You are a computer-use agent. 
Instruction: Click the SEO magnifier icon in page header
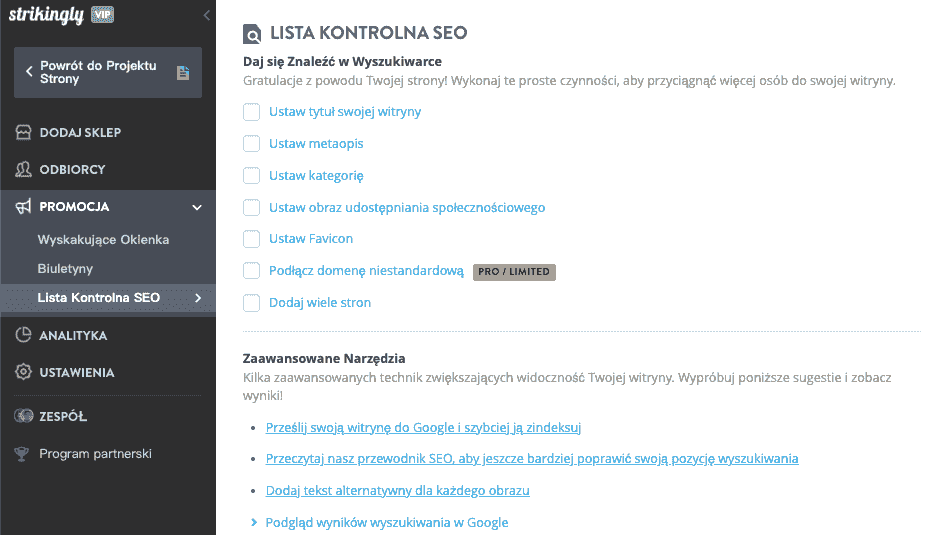click(x=252, y=34)
